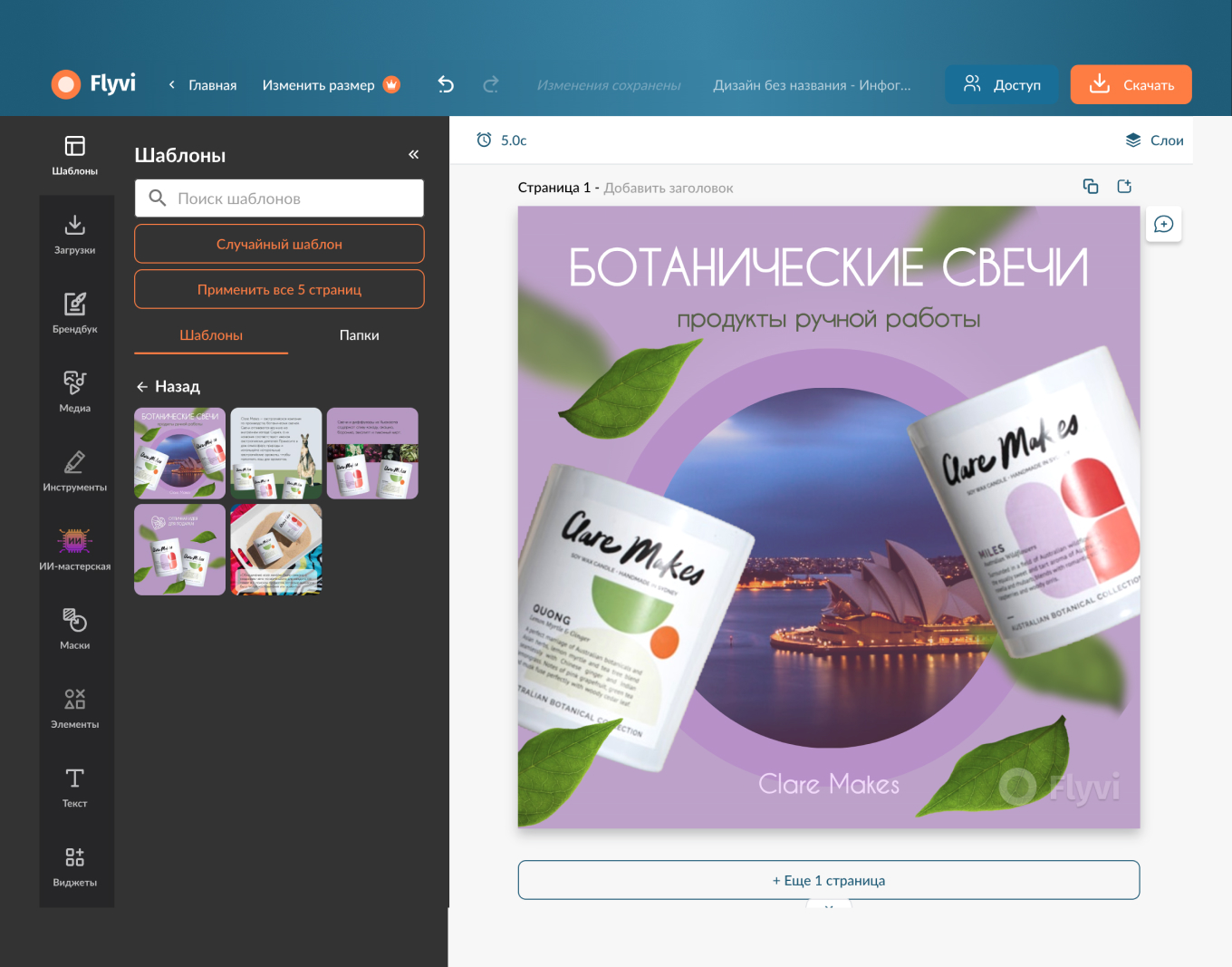Open the ИИ-мастерская sidebar section
This screenshot has height=967, width=1232.
(75, 549)
